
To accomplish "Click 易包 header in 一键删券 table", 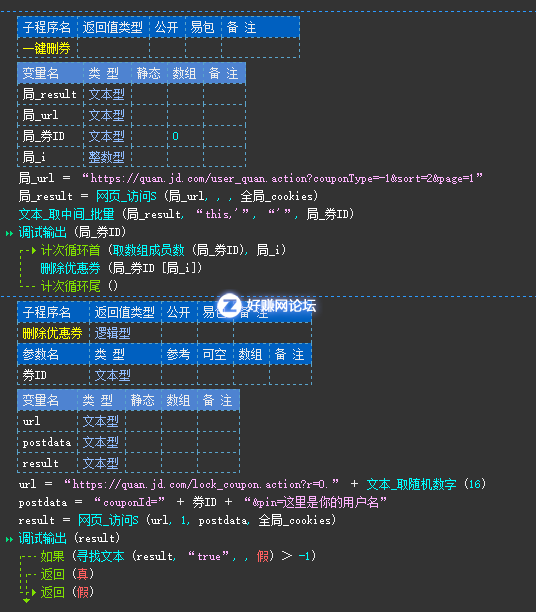I will (x=202, y=28).
